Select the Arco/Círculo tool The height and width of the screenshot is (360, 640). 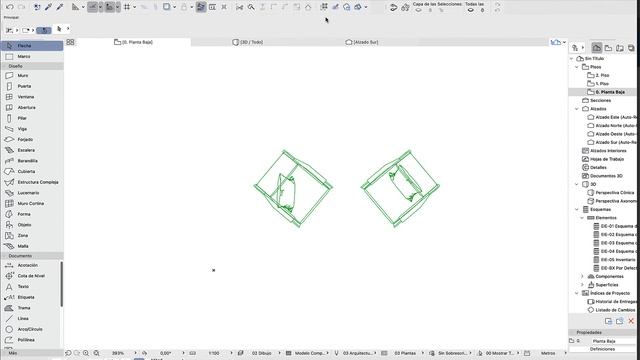tap(31, 329)
